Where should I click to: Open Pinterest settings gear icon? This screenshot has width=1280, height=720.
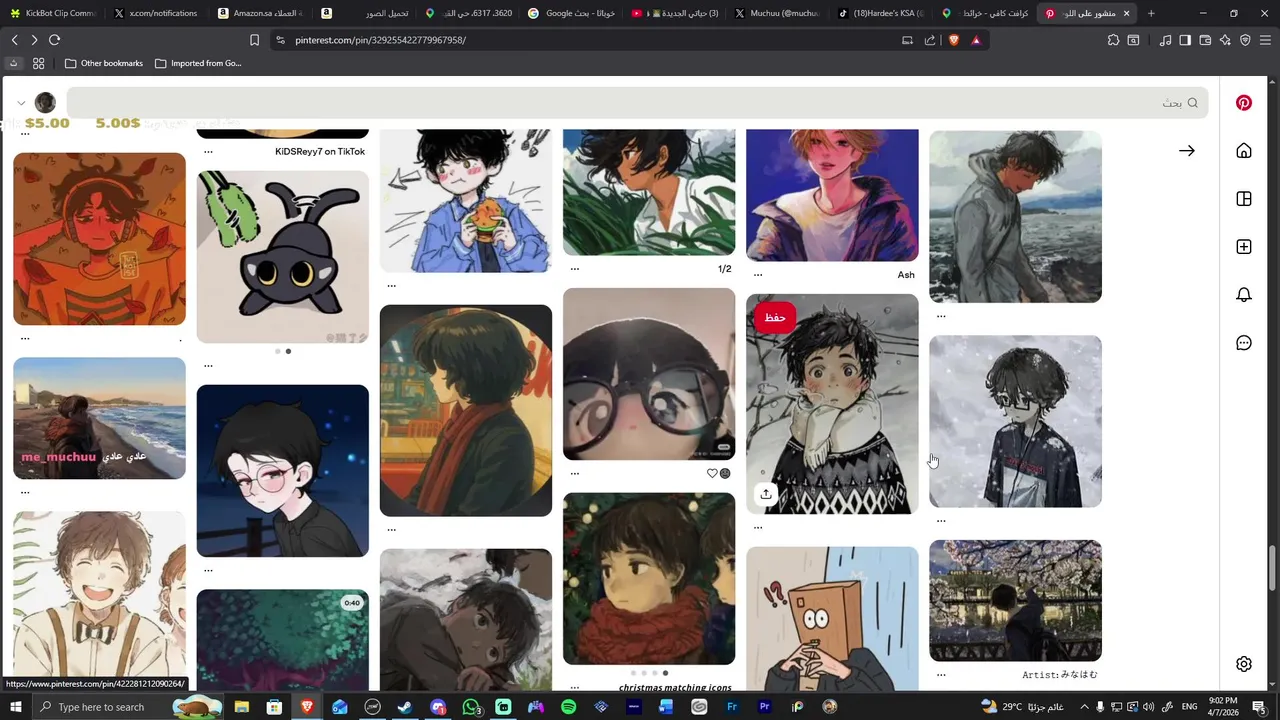pyautogui.click(x=1244, y=664)
